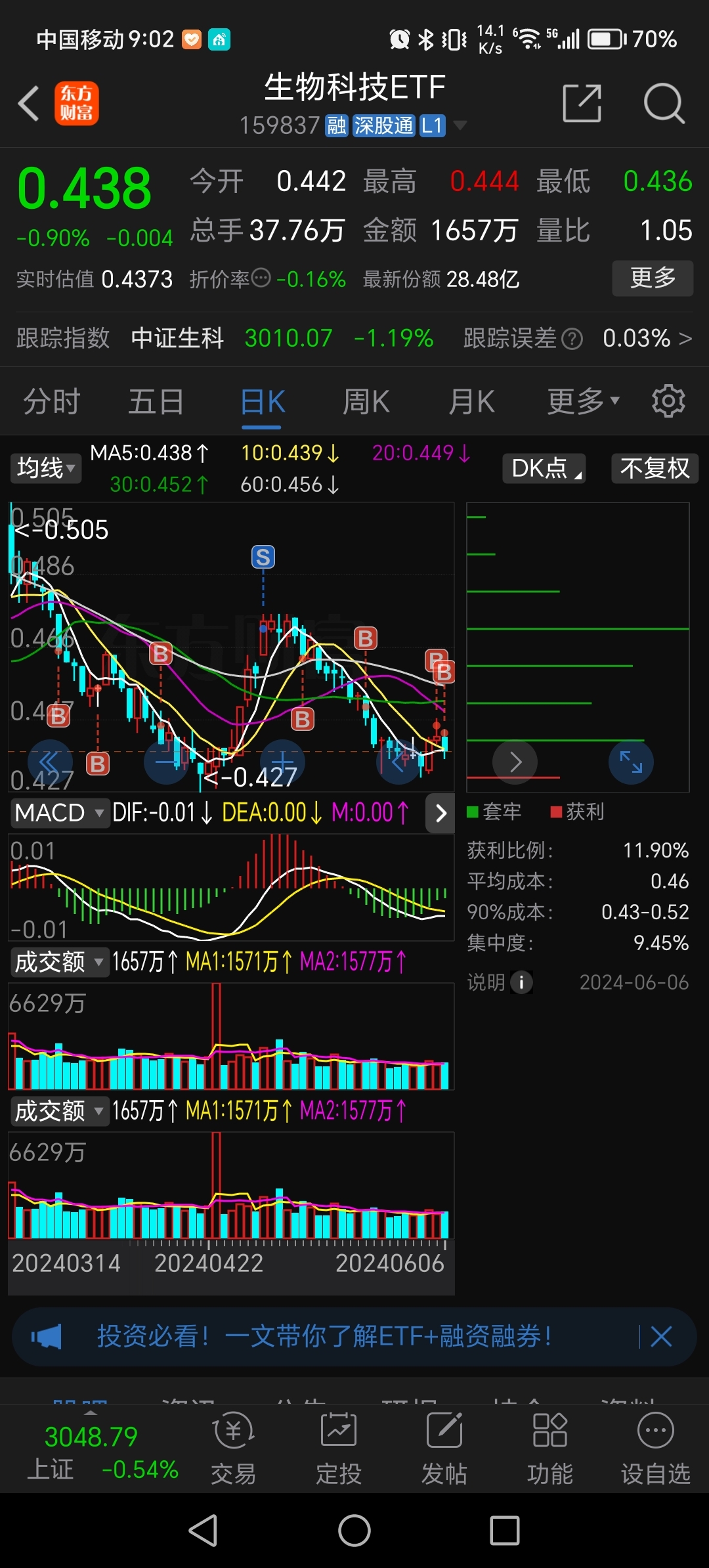Tap the 说明 explanation label
This screenshot has height=1568, width=709.
[x=486, y=982]
